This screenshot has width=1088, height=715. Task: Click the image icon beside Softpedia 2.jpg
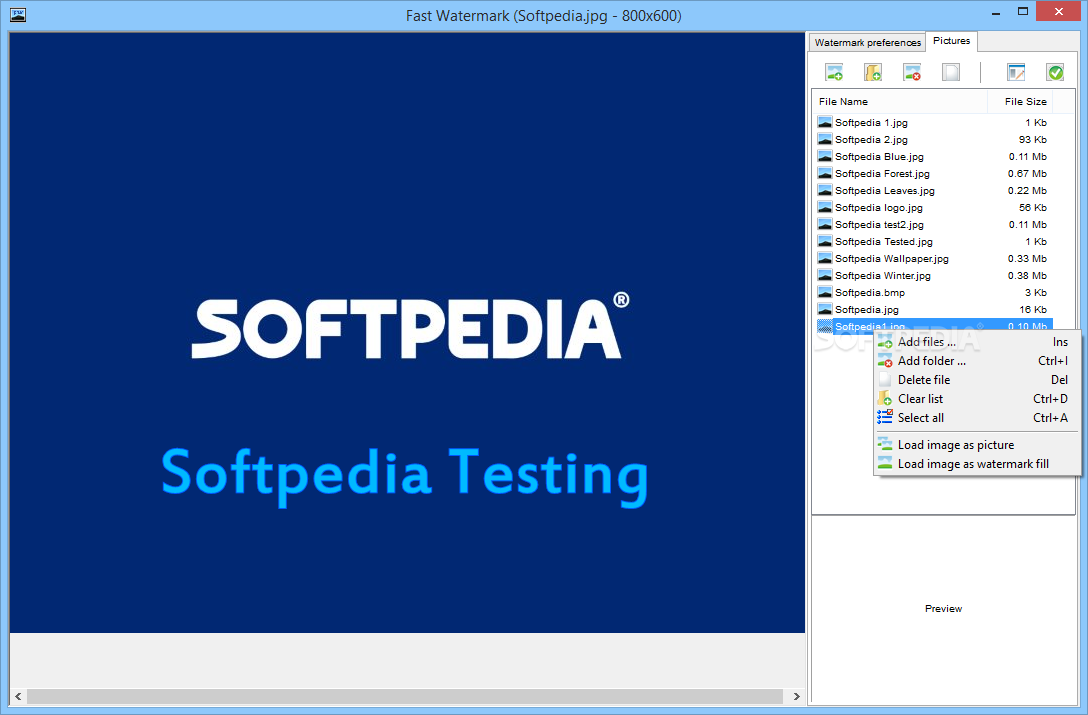(825, 140)
